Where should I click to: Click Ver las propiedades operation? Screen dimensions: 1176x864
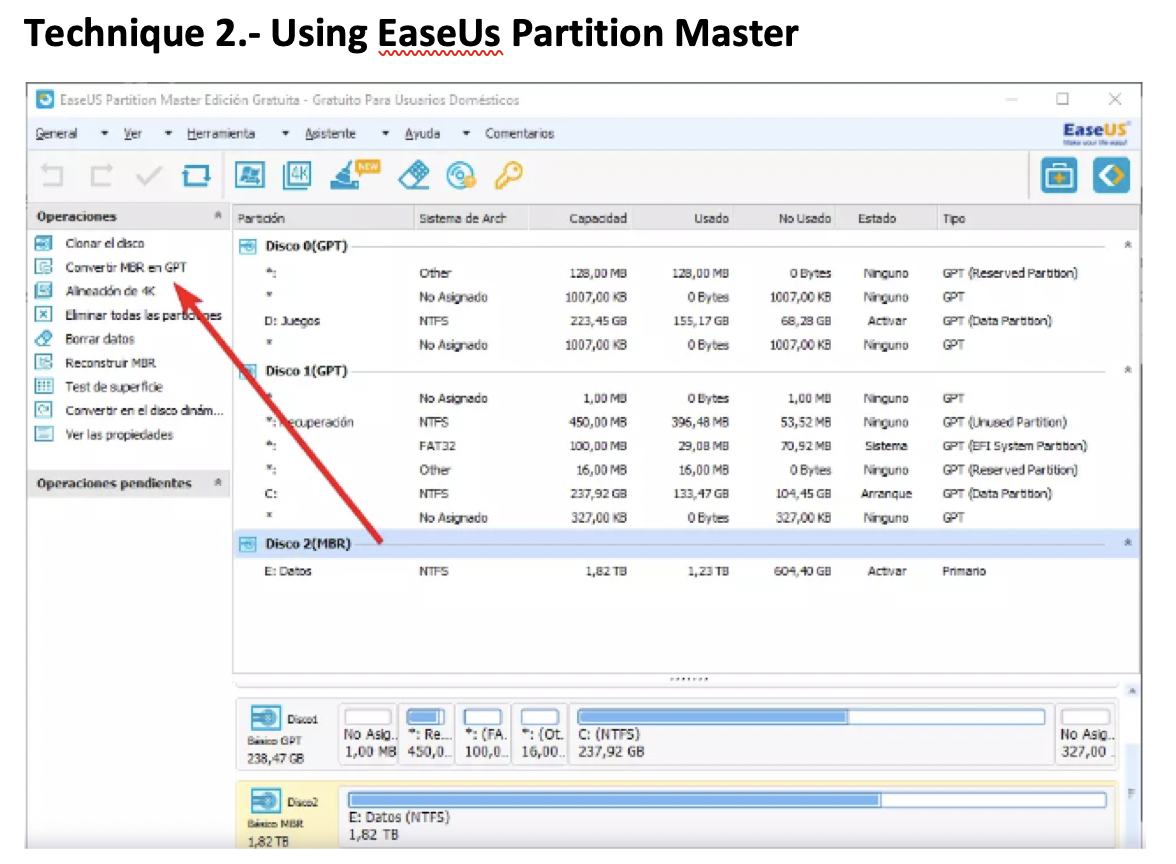118,434
